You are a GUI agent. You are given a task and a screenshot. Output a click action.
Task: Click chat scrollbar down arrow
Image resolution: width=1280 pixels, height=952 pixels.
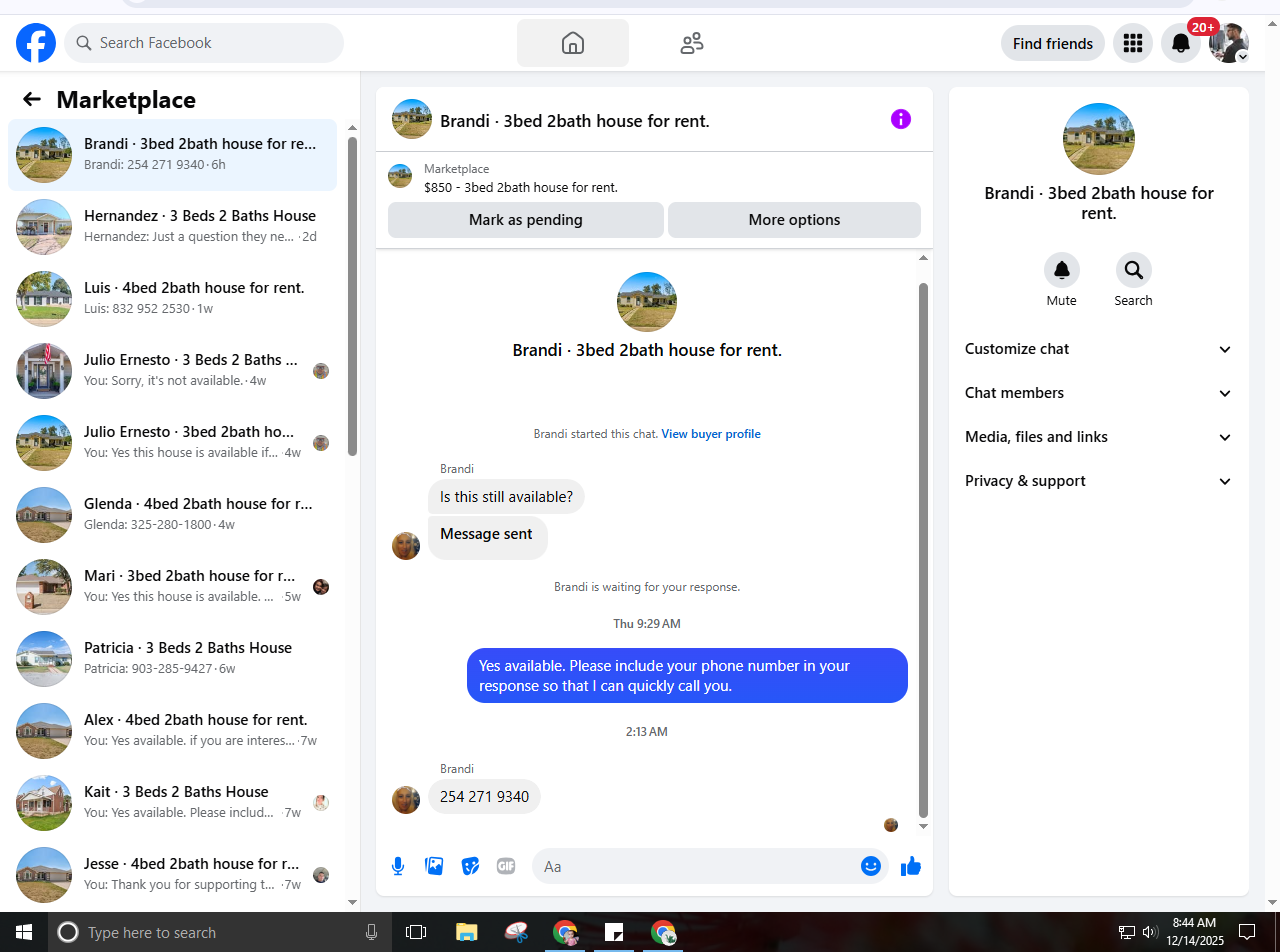(923, 827)
